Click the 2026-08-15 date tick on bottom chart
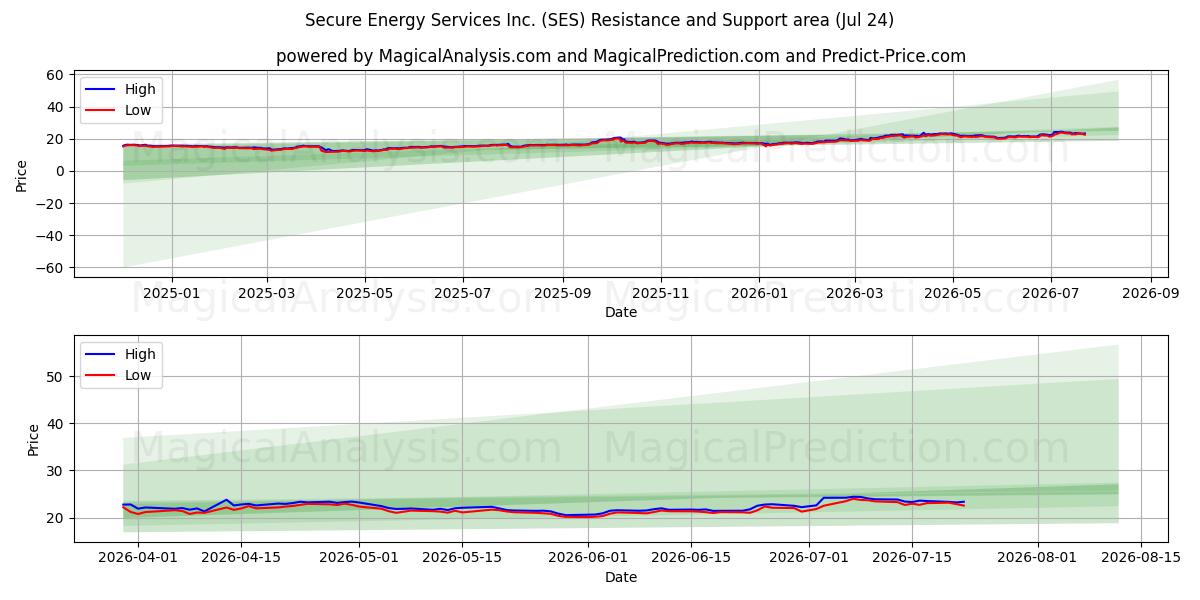This screenshot has width=1200, height=600. [1139, 559]
